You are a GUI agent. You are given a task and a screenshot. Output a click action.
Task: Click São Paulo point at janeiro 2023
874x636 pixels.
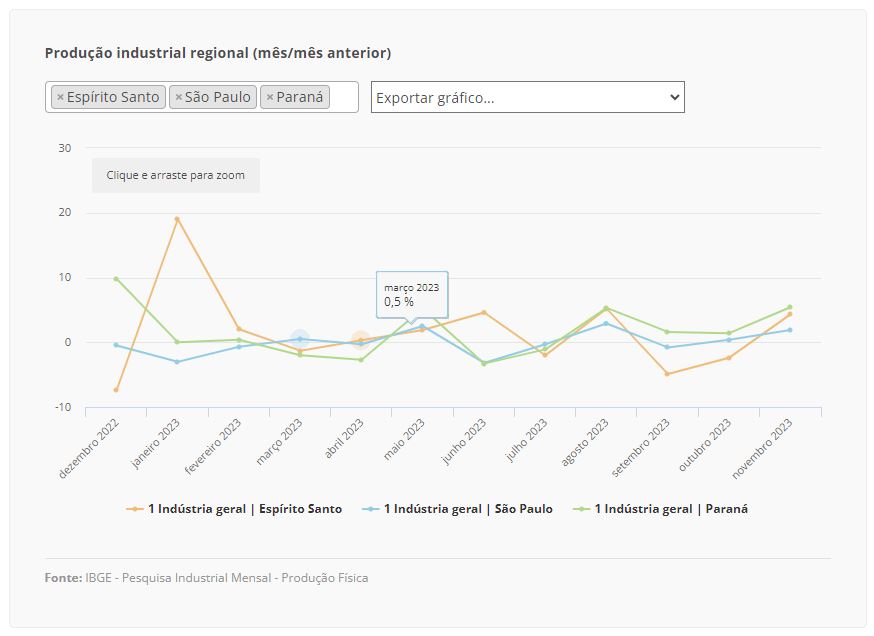pos(177,362)
